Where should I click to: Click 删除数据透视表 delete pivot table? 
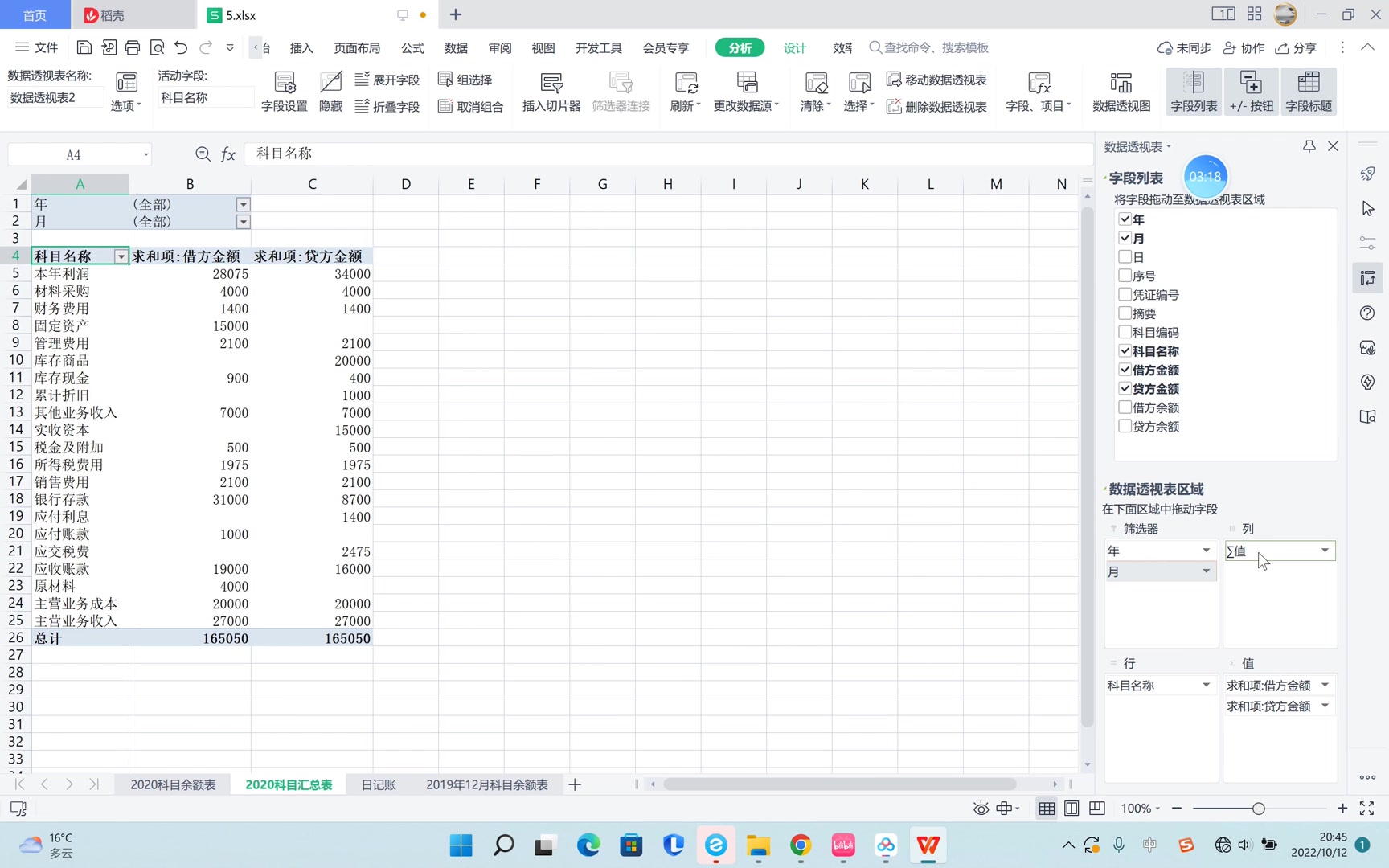[x=936, y=106]
